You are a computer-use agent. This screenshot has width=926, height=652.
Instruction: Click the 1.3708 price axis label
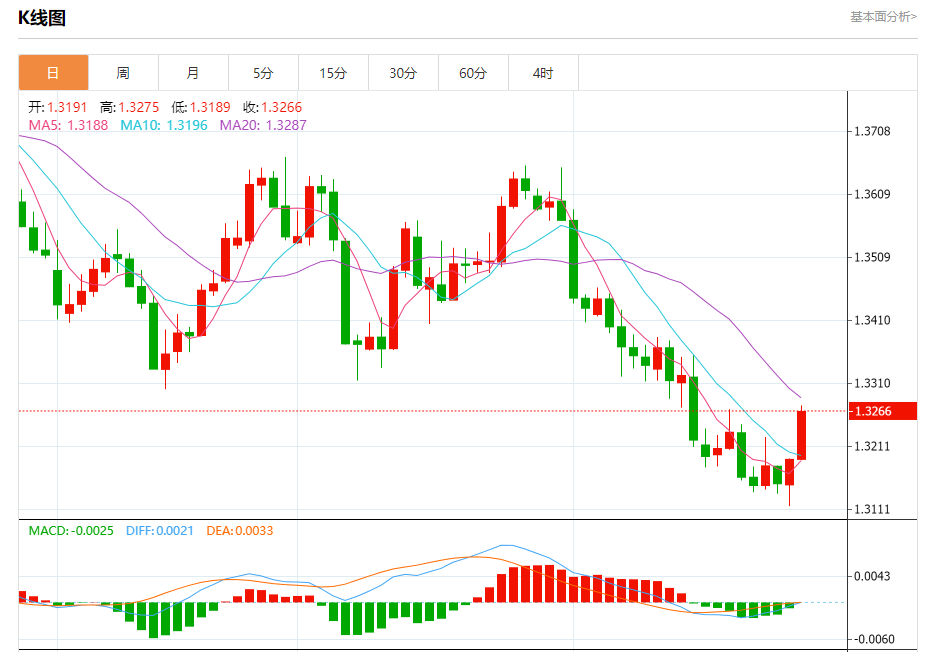click(872, 131)
